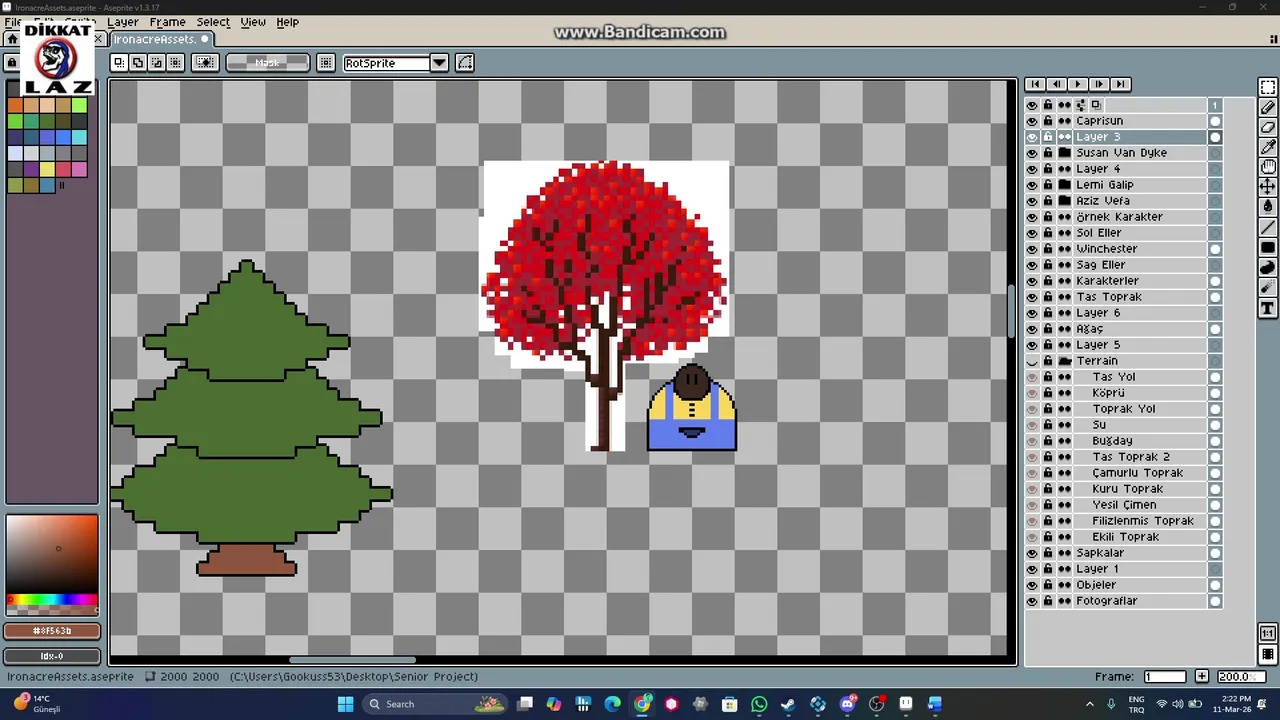
Task: Click the Subtract from selection mode icon
Action: click(157, 63)
